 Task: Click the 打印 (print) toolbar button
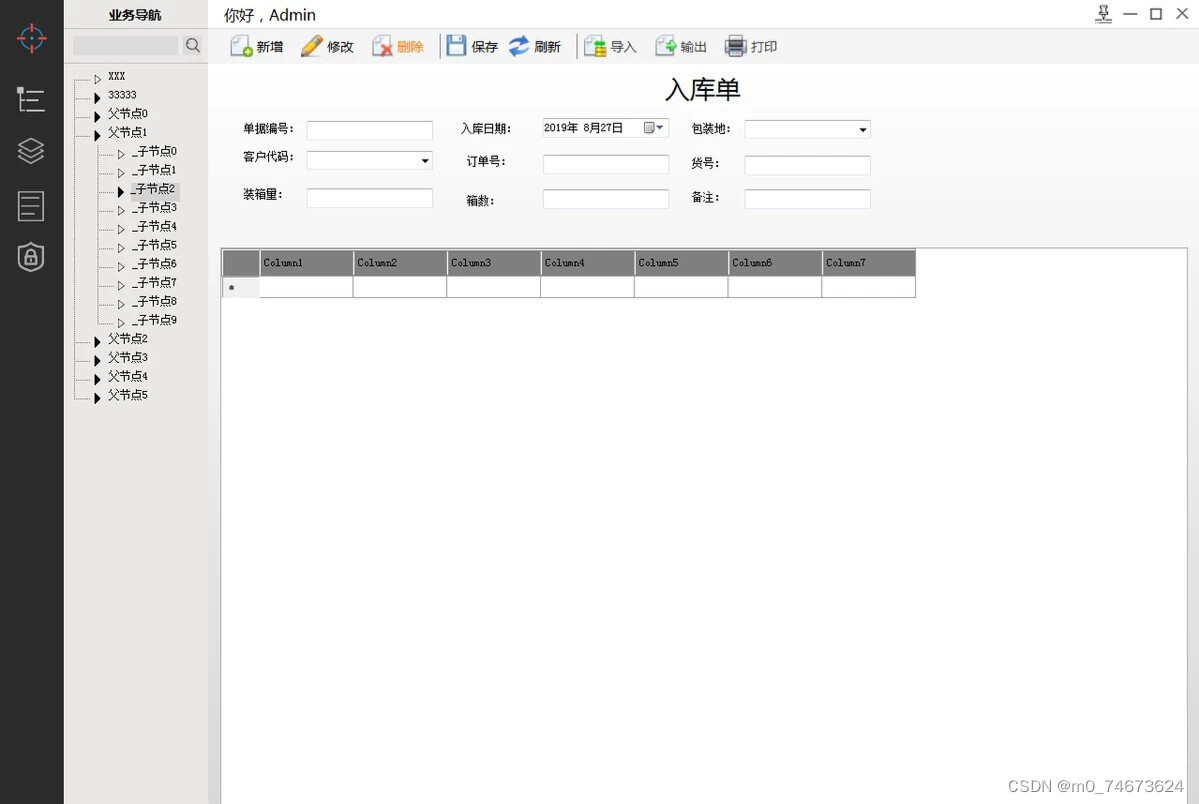[751, 47]
